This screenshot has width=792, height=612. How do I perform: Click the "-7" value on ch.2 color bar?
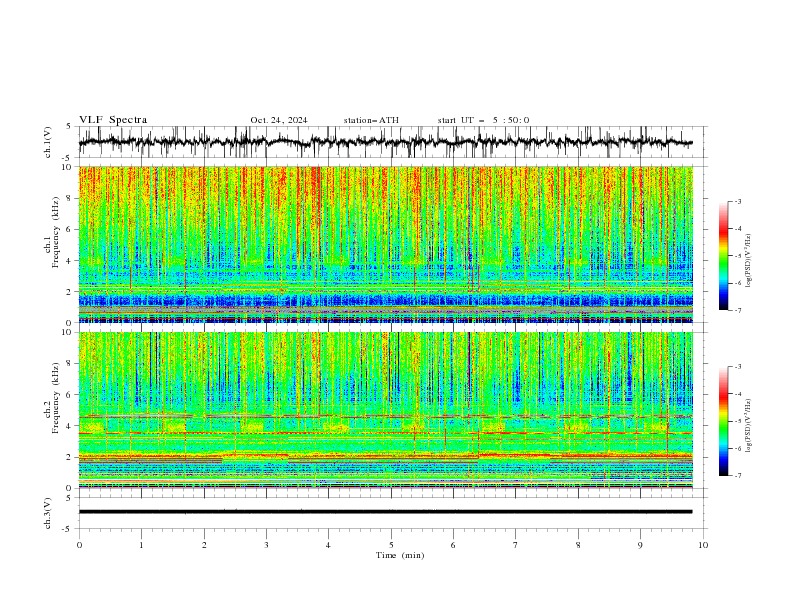[737, 475]
